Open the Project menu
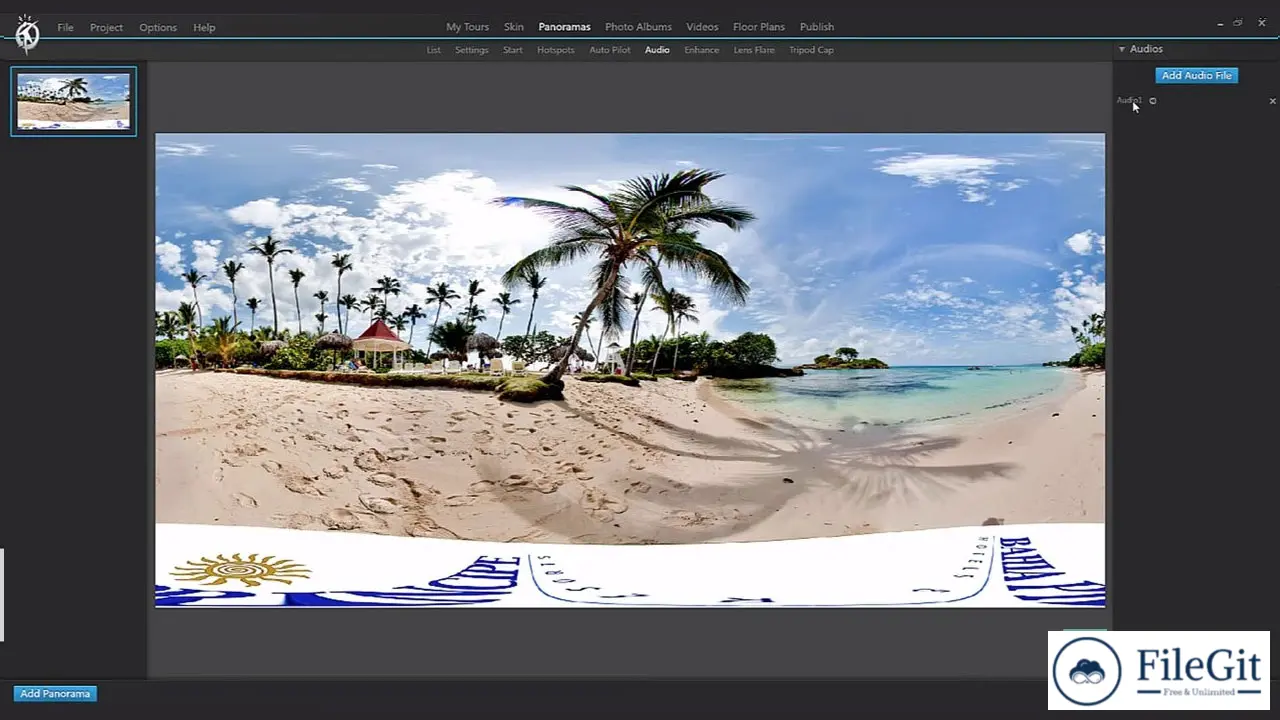The width and height of the screenshot is (1280, 720). (x=106, y=27)
